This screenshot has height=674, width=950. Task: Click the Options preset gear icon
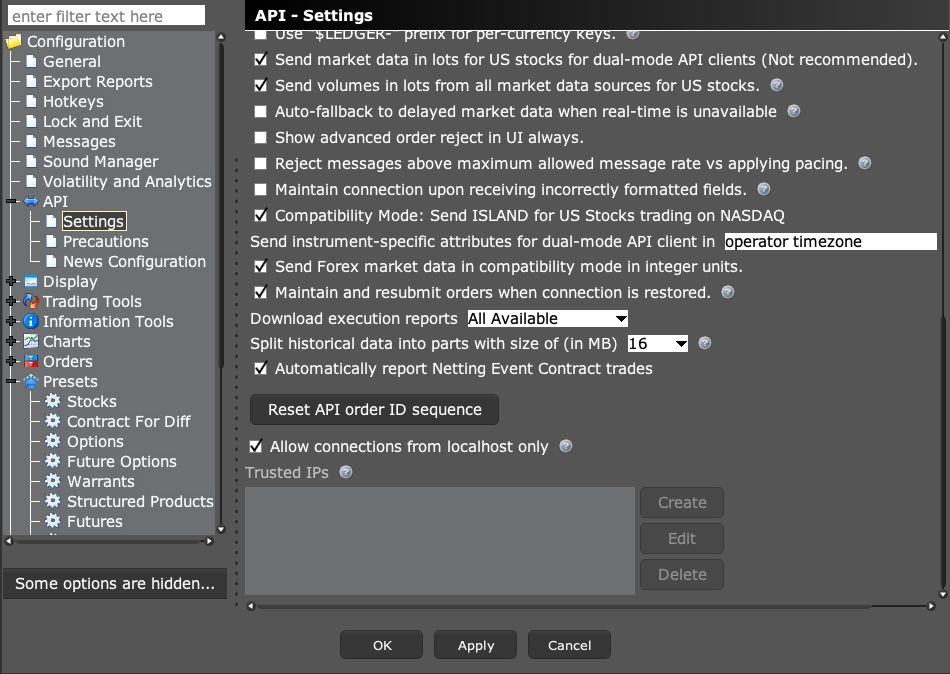tap(53, 441)
